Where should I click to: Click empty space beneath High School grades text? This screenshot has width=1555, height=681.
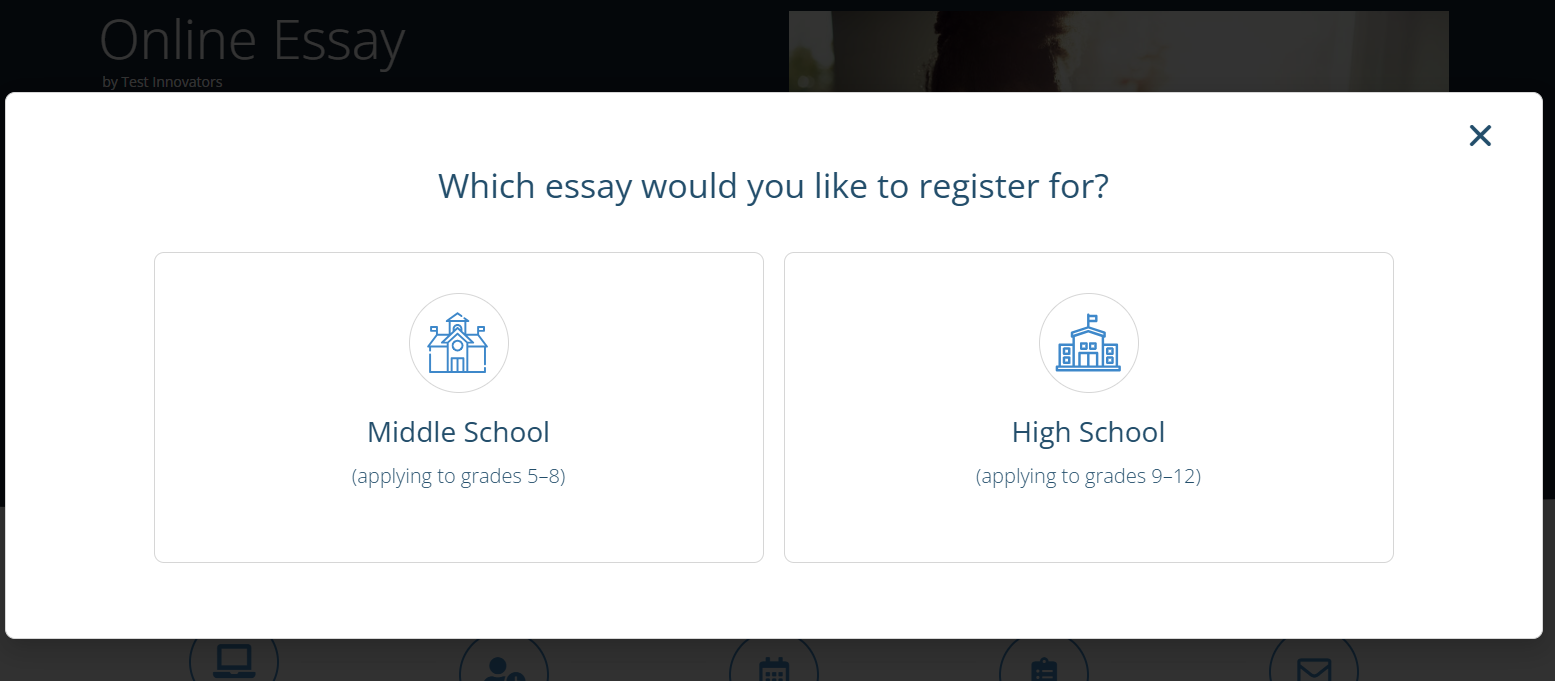[x=1088, y=525]
